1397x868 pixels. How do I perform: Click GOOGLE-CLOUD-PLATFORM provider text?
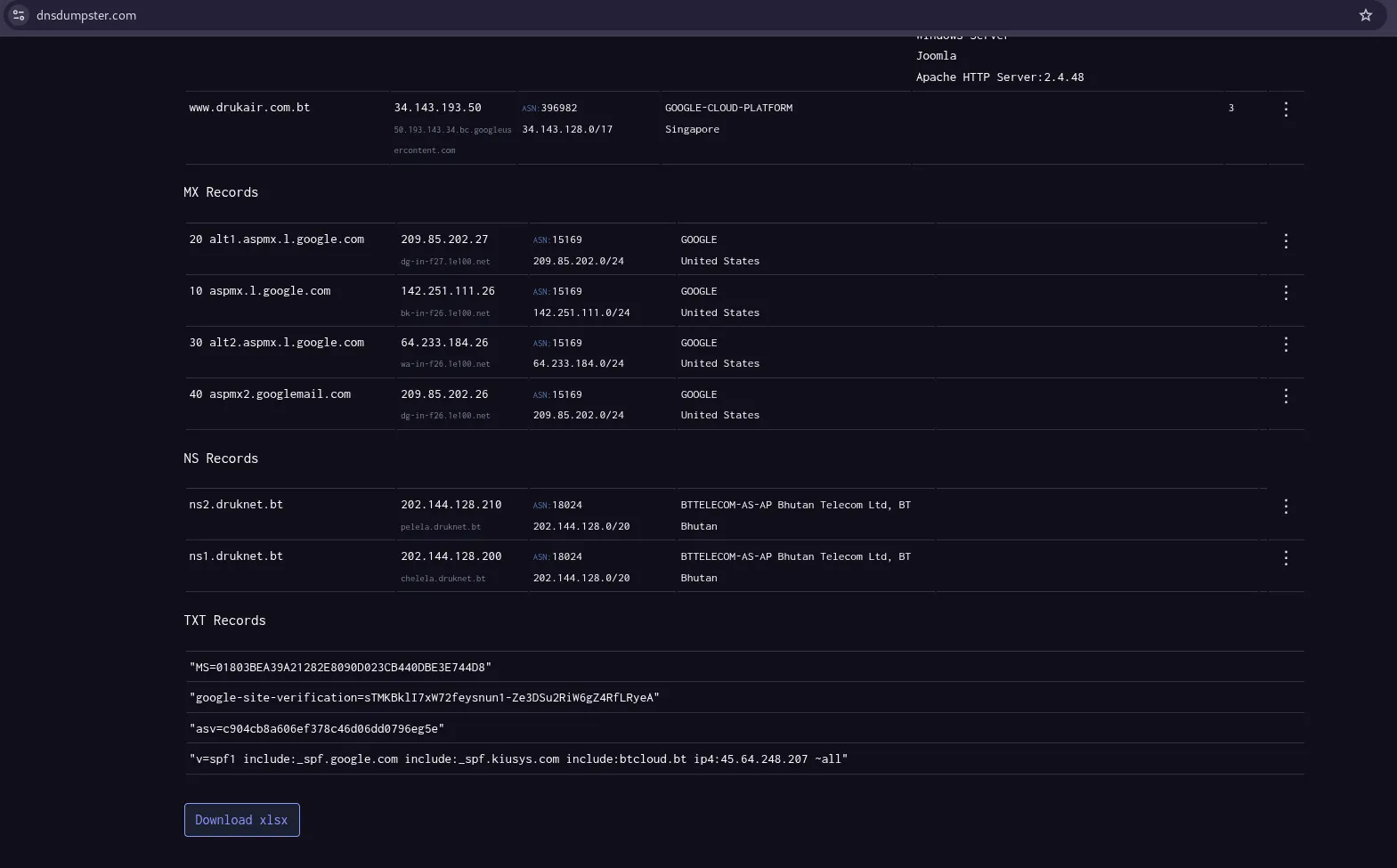728,108
